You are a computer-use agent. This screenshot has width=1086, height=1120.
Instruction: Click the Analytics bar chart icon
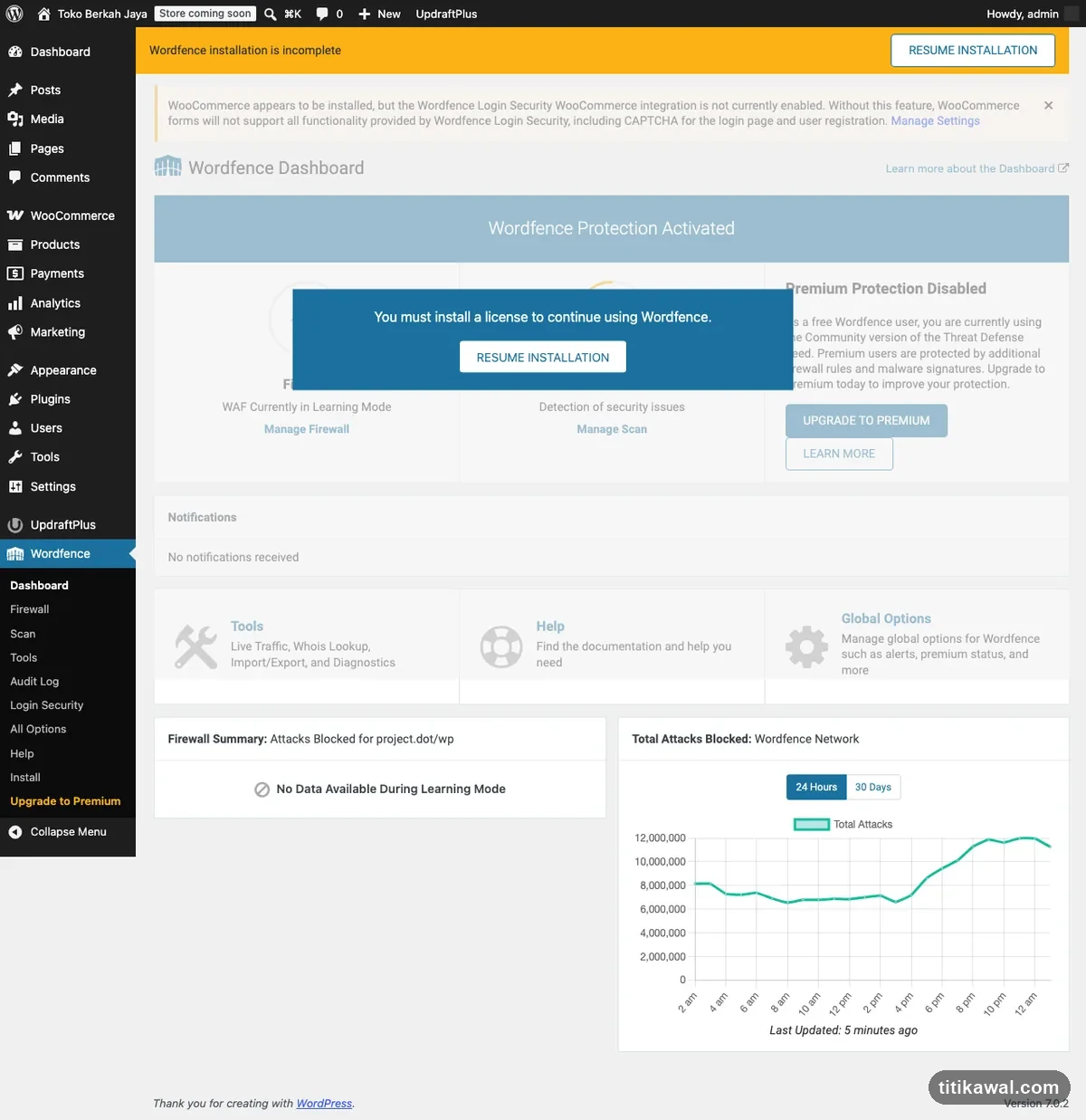15,303
